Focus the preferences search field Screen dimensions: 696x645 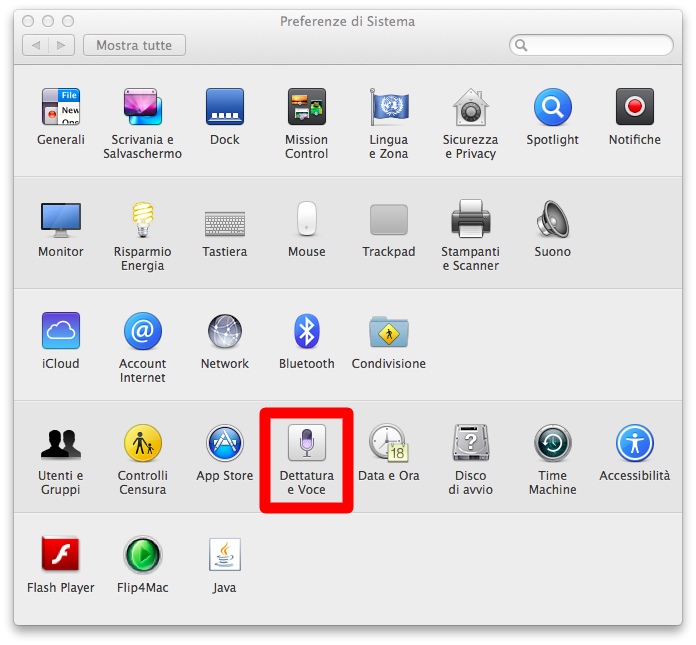coord(591,45)
